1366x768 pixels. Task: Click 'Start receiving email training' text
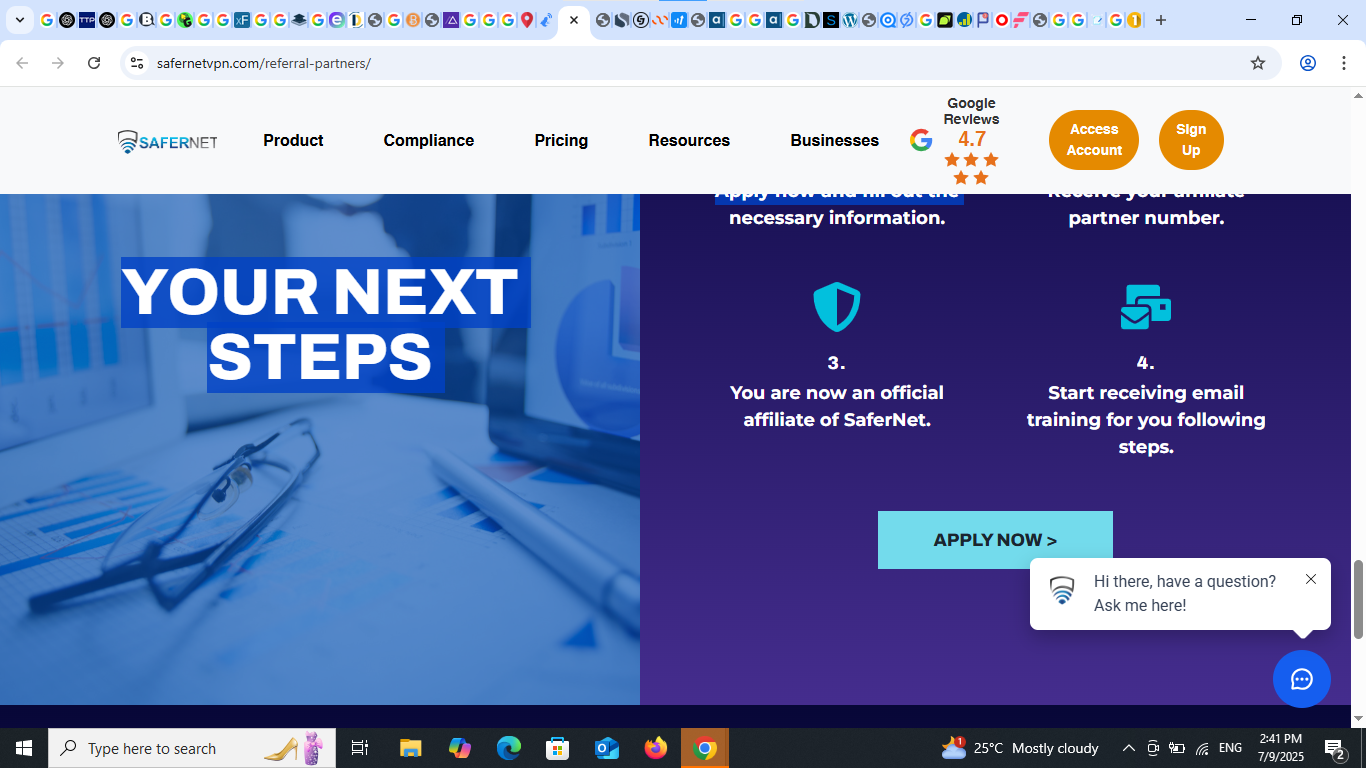pos(1146,420)
